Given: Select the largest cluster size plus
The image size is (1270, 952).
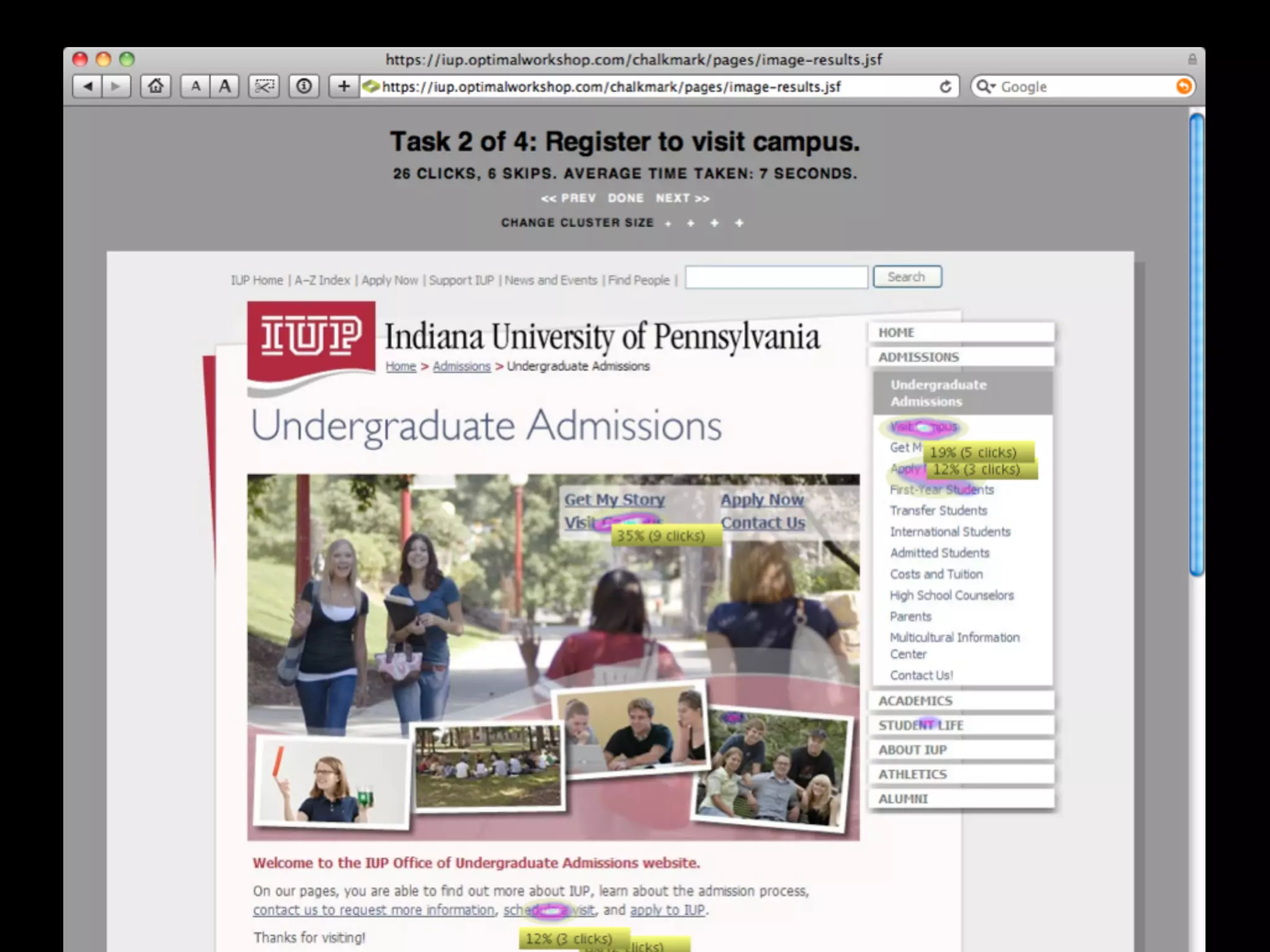Looking at the screenshot, I should pyautogui.click(x=739, y=223).
